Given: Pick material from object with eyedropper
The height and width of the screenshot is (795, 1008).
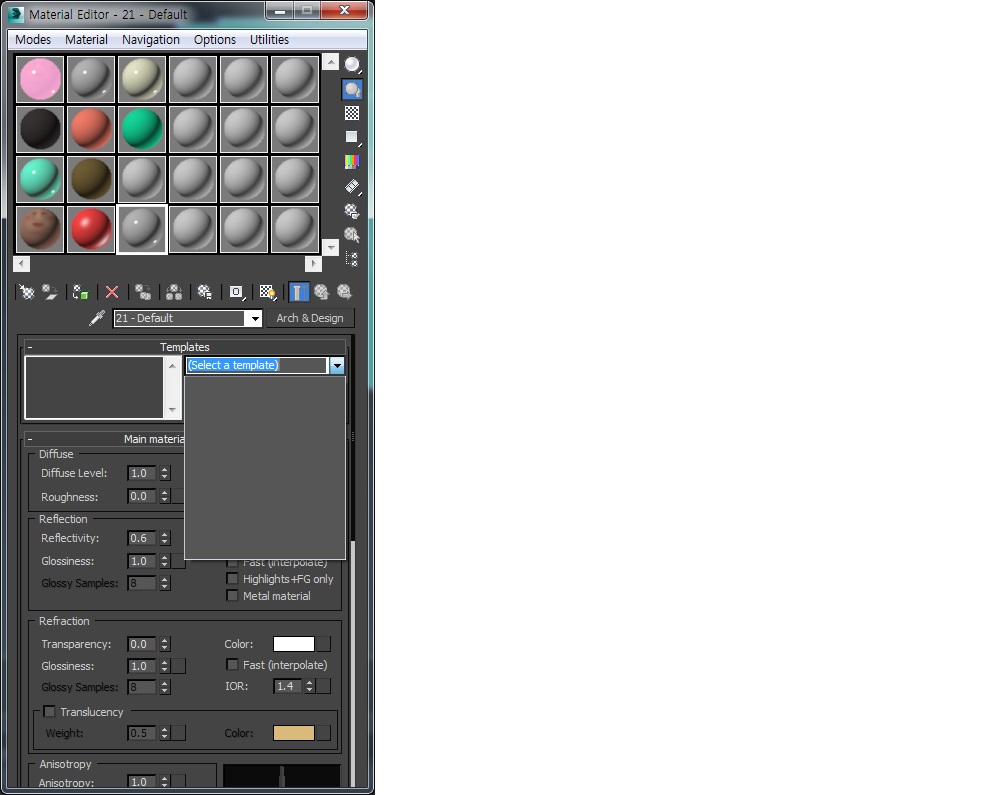Looking at the screenshot, I should (97, 317).
